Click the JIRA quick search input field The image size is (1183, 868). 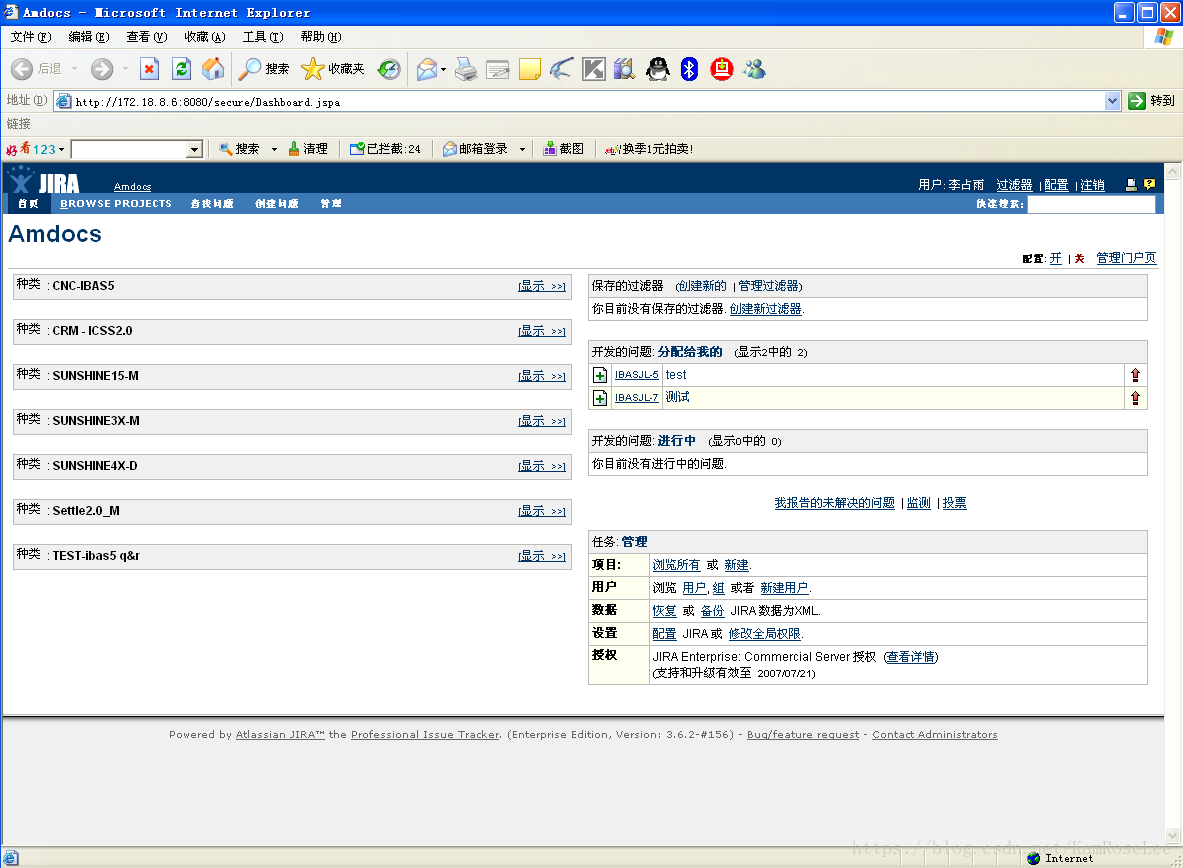pyautogui.click(x=1091, y=204)
